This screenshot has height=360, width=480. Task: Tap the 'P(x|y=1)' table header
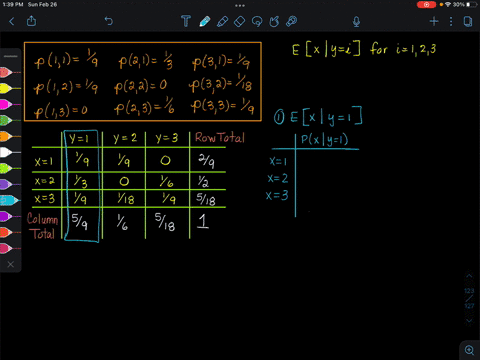324,139
